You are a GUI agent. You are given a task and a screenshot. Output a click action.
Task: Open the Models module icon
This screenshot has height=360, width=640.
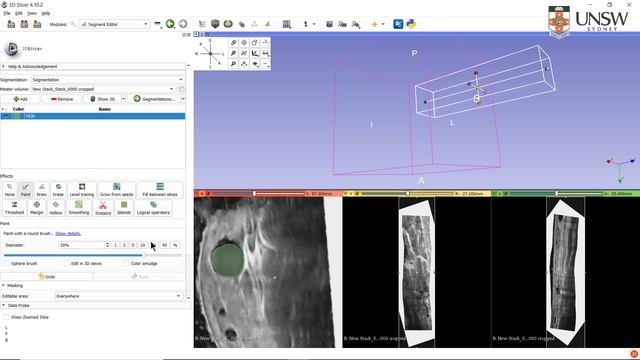pyautogui.click(x=228, y=24)
